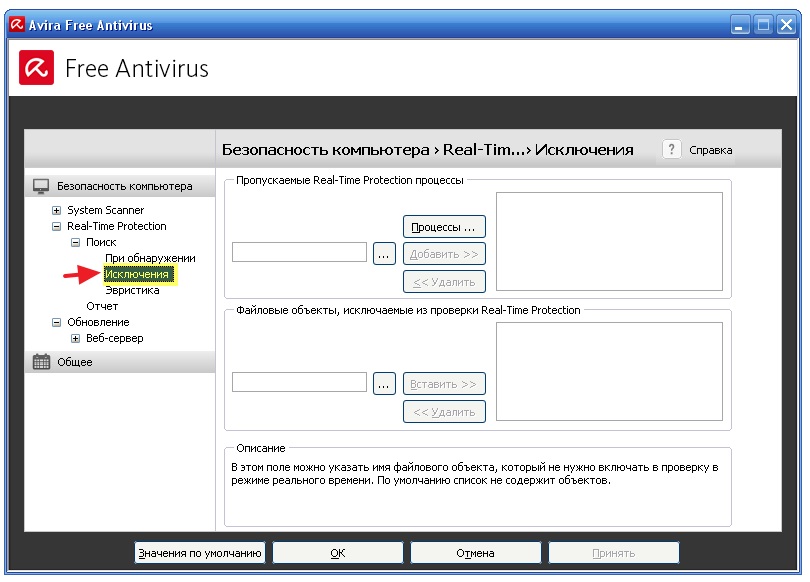The height and width of the screenshot is (582, 810).
Task: Click the excluded file objects list box
Action: point(610,372)
